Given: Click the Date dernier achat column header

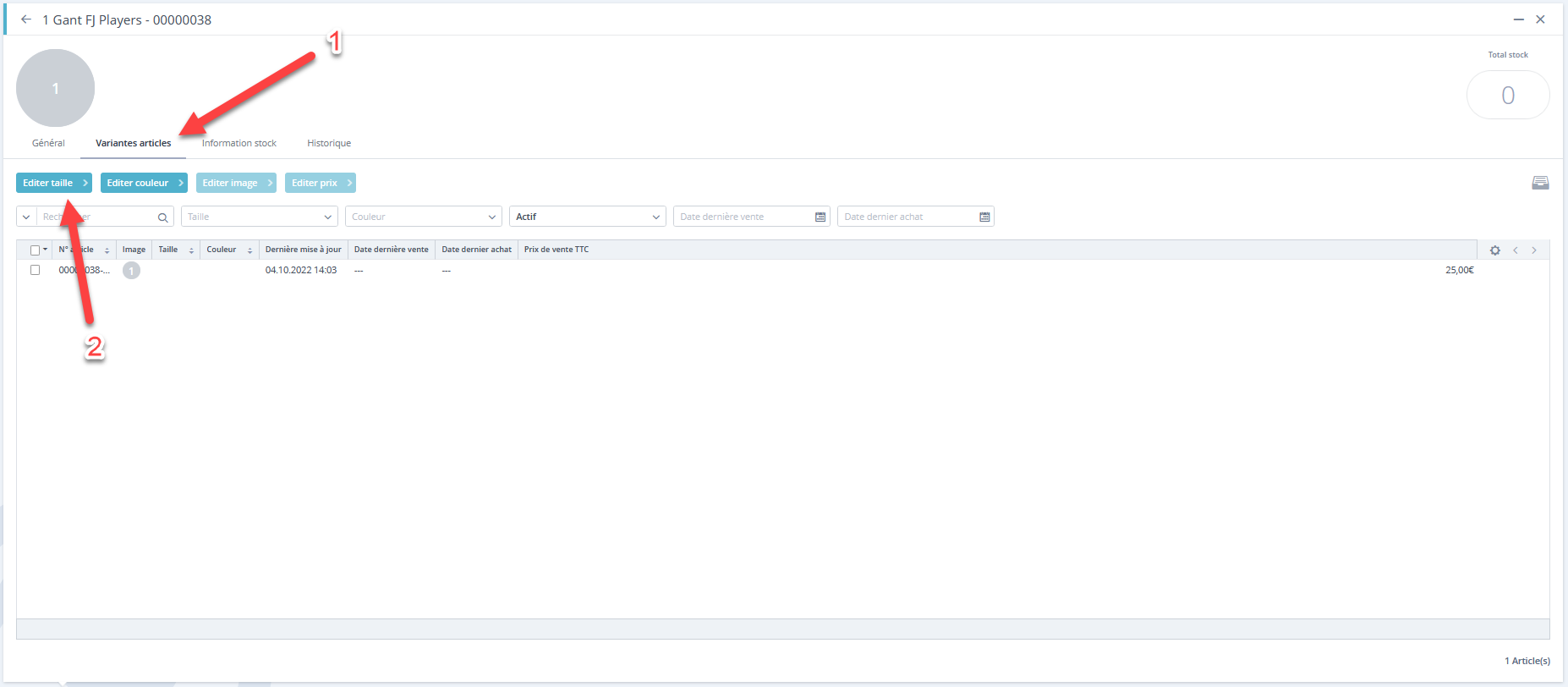Looking at the screenshot, I should tap(476, 250).
